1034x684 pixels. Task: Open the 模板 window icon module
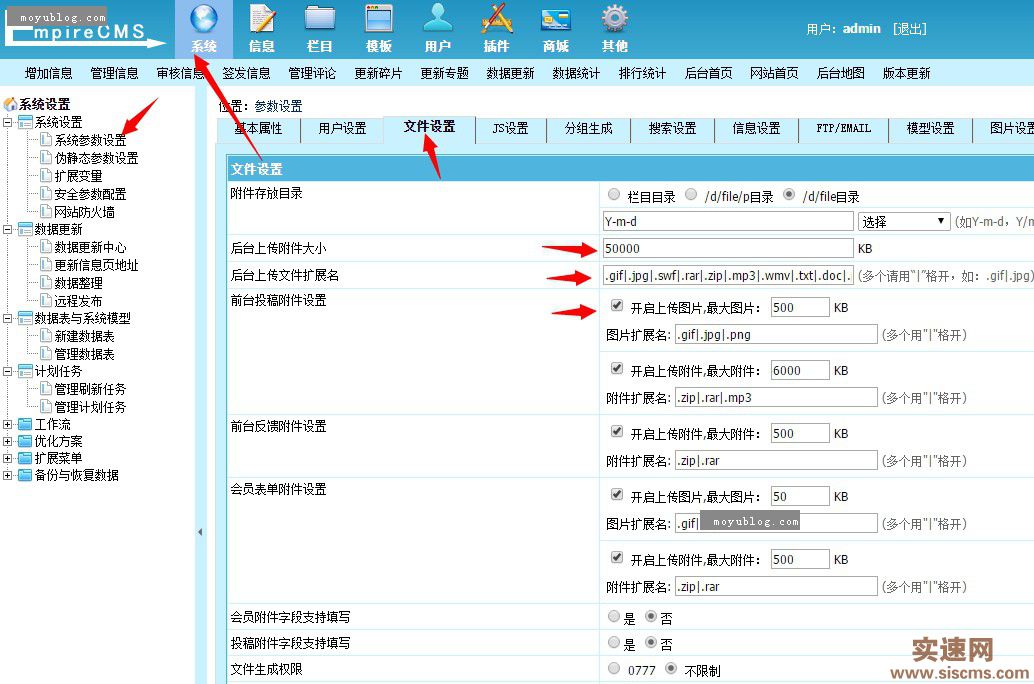pyautogui.click(x=379, y=29)
